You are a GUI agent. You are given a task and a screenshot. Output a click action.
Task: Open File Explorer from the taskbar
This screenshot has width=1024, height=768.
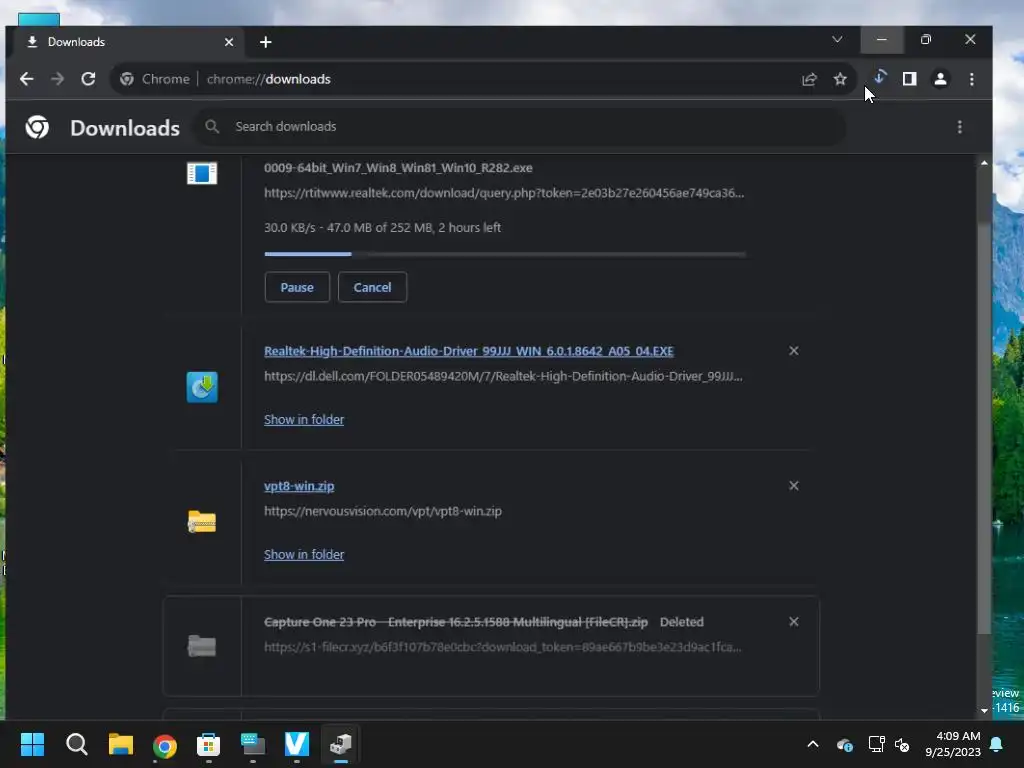[x=121, y=744]
